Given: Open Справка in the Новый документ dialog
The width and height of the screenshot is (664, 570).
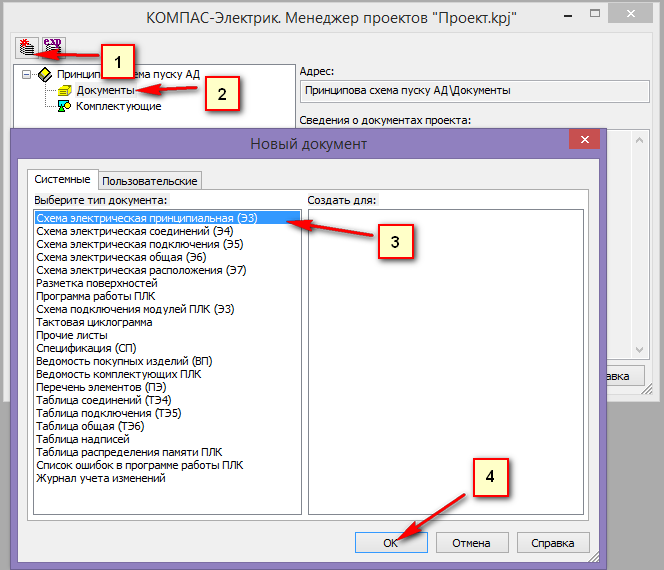Looking at the screenshot, I should pyautogui.click(x=553, y=543).
